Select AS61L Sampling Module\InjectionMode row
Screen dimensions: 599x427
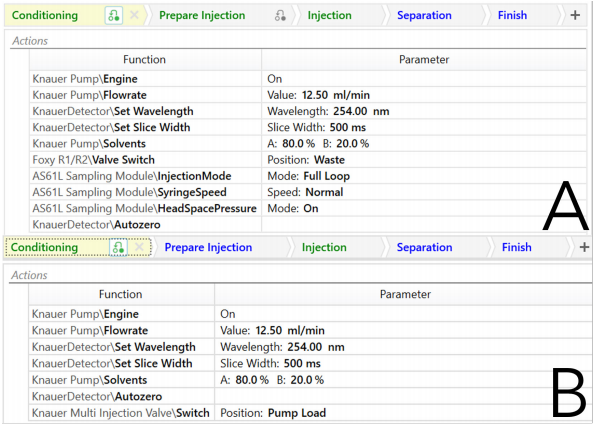pos(308,176)
